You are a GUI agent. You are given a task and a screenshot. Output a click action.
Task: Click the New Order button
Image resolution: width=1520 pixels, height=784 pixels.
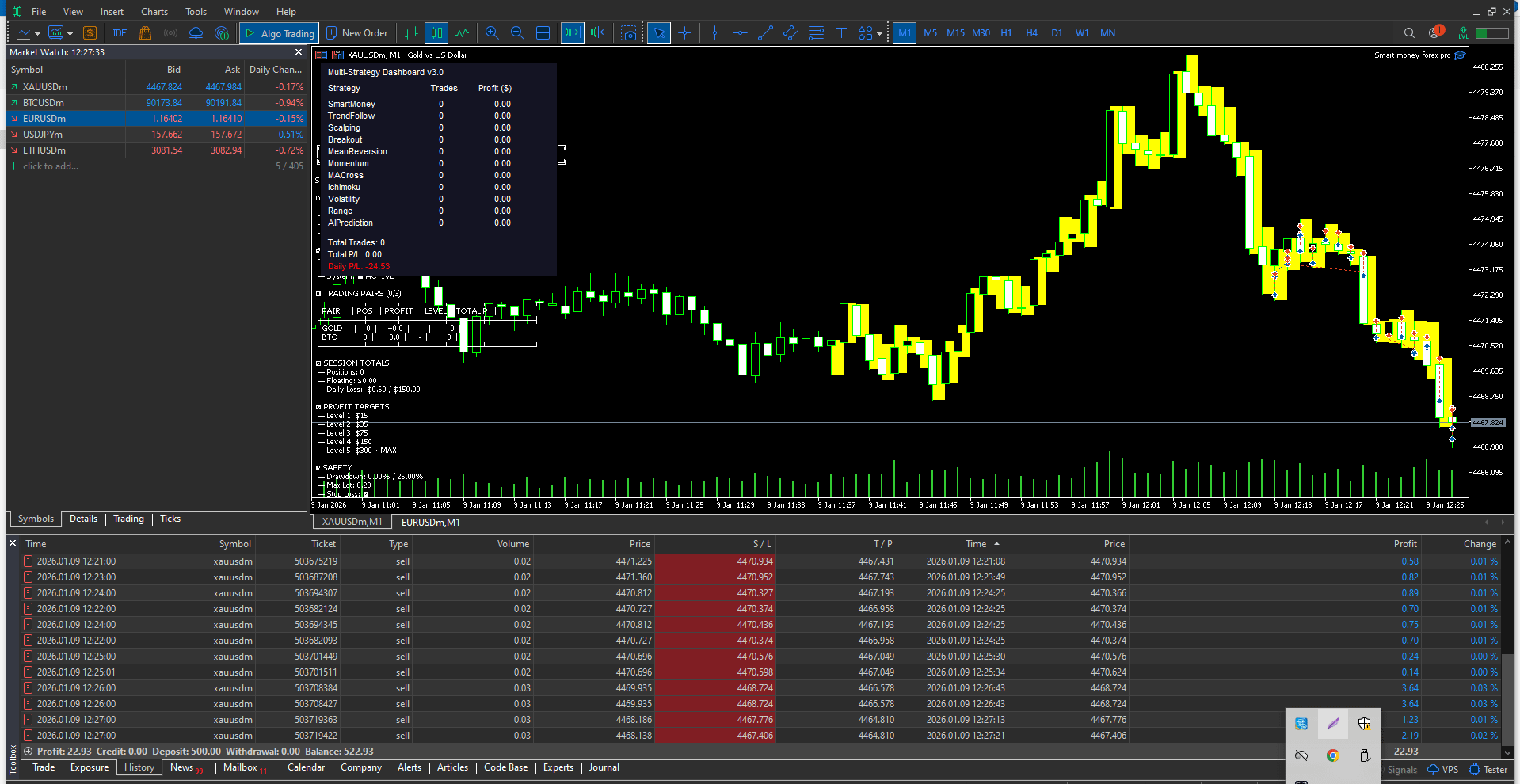click(x=356, y=33)
